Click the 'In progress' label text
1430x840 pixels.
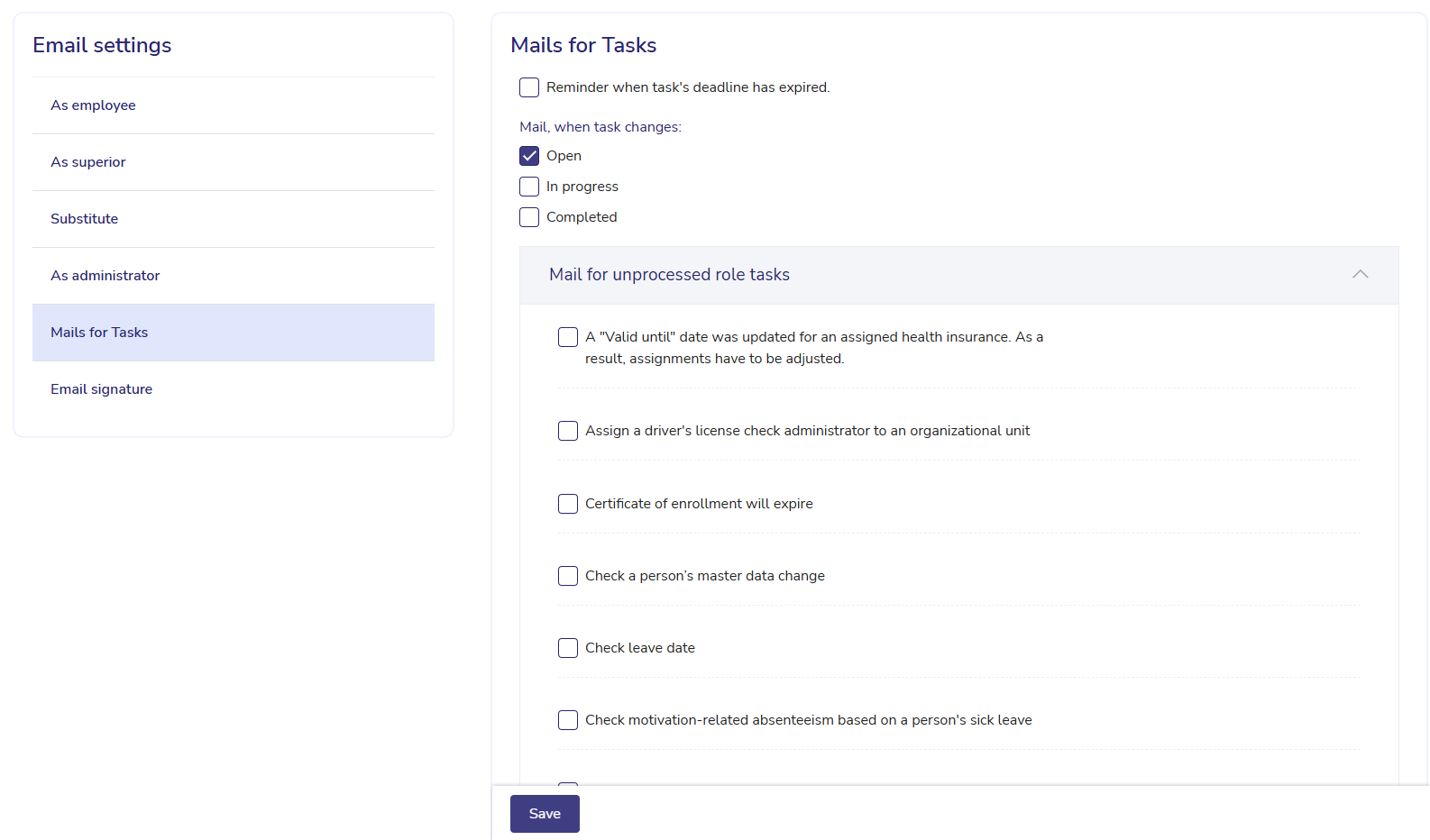click(582, 187)
